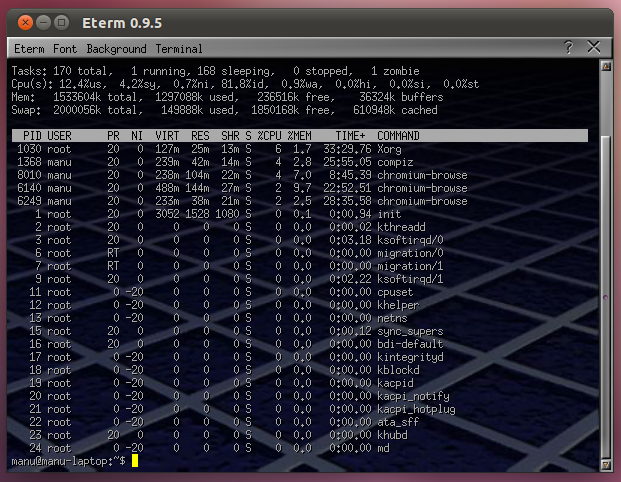
Task: Click the '236516k free' memory value
Action: 293,97
